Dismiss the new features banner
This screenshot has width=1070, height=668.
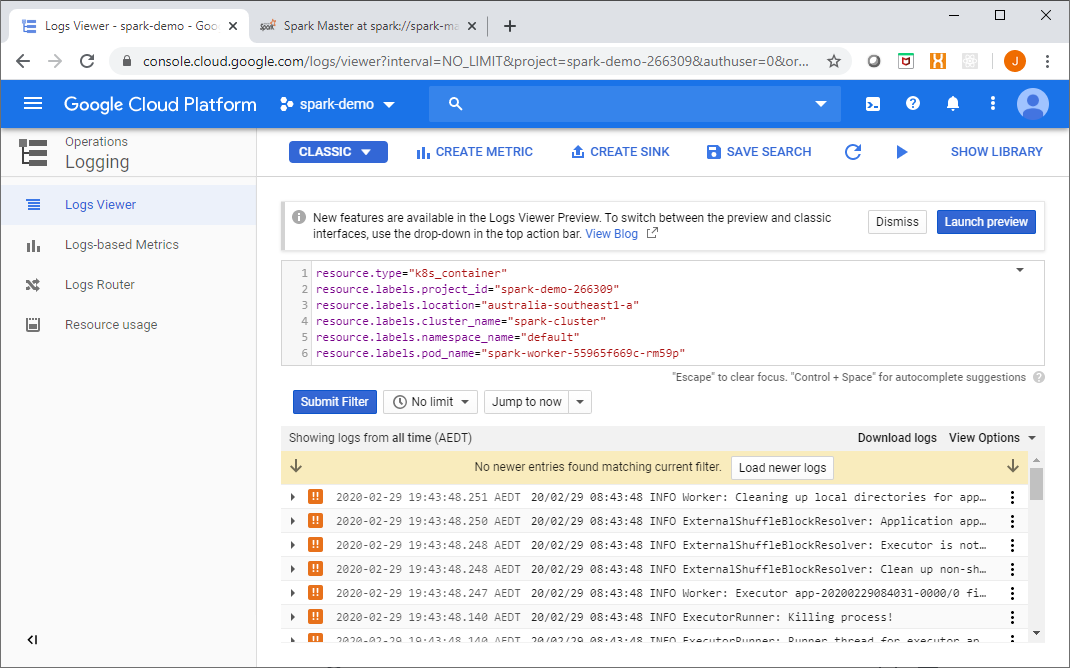pyautogui.click(x=897, y=222)
